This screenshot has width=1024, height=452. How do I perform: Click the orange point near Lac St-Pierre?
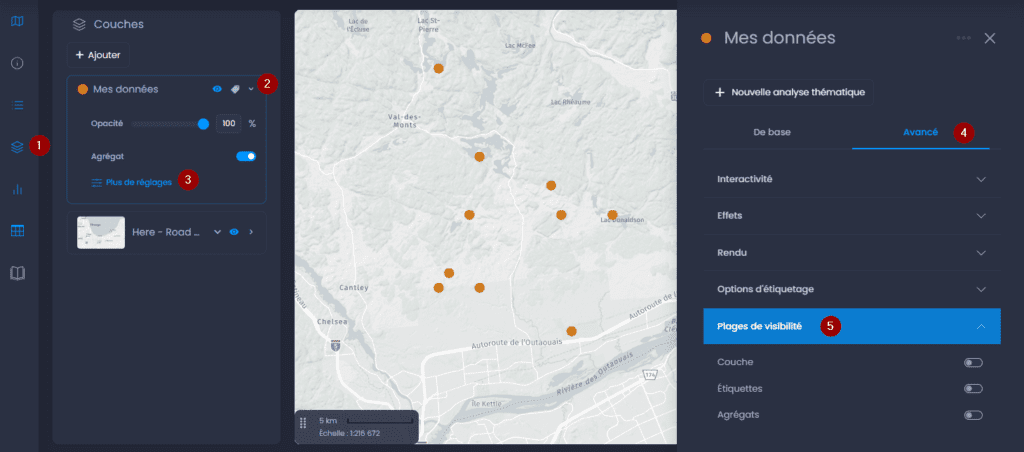pos(439,68)
